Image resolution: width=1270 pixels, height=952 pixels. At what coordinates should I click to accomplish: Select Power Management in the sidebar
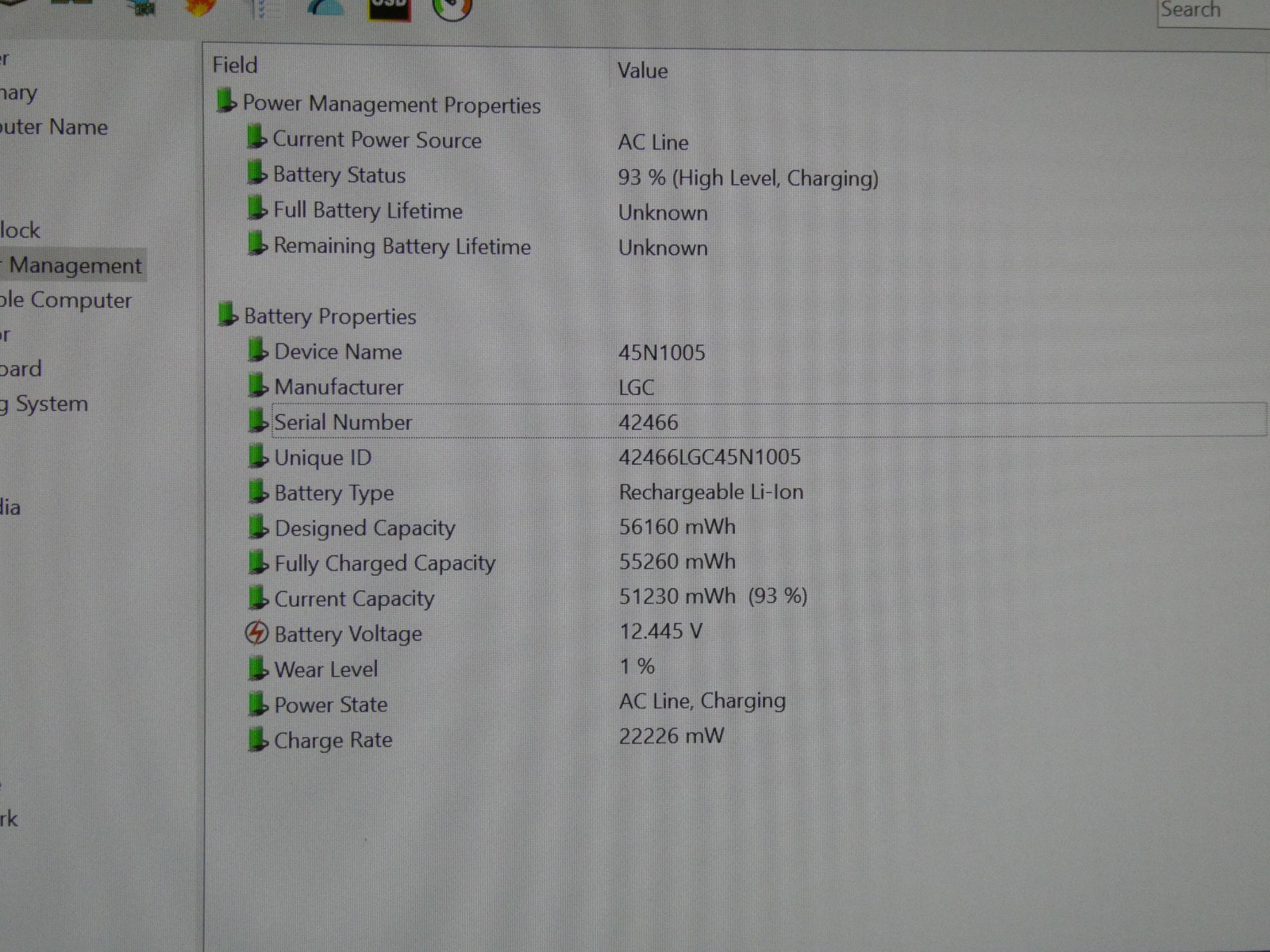pos(72,266)
